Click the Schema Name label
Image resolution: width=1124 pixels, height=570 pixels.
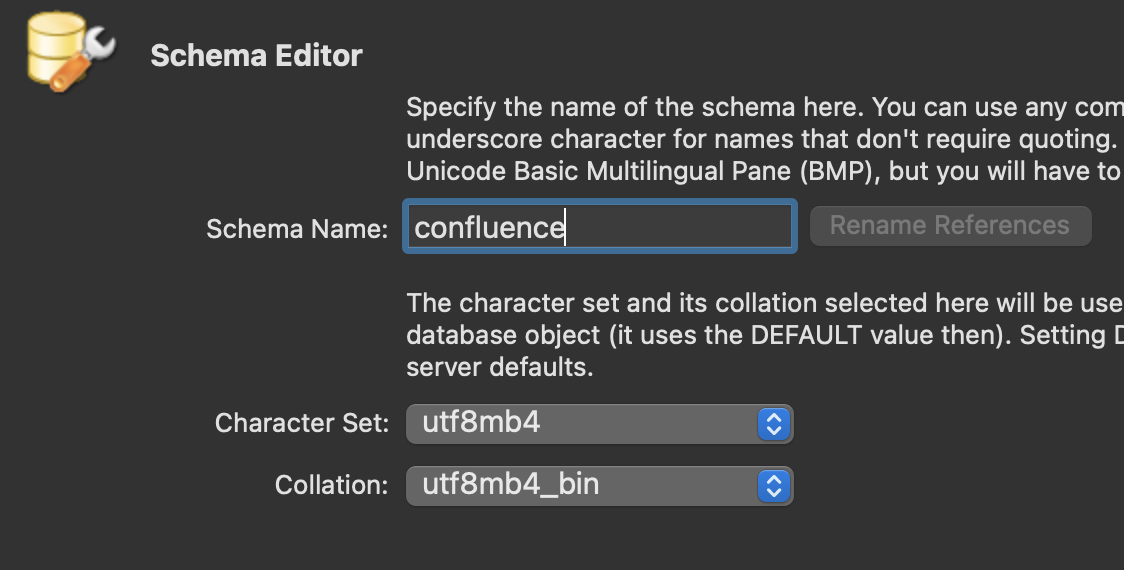click(x=297, y=229)
